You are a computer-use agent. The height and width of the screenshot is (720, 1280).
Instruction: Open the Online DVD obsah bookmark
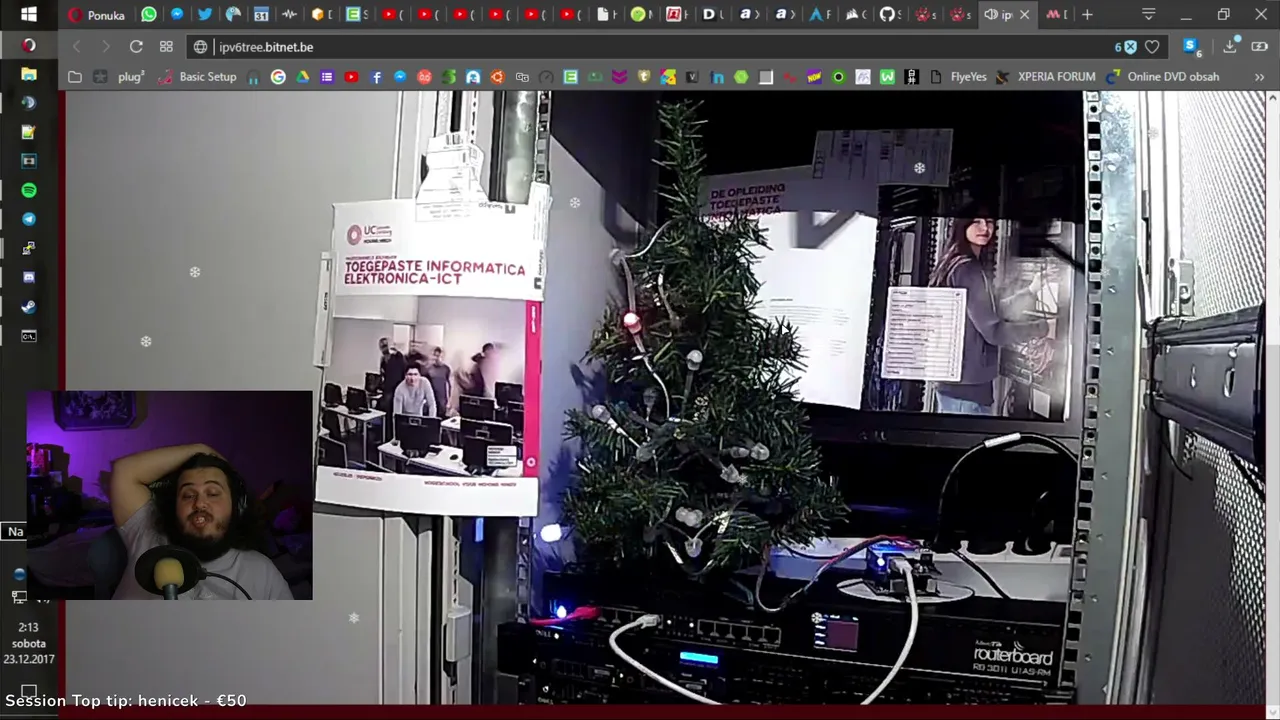click(1163, 77)
